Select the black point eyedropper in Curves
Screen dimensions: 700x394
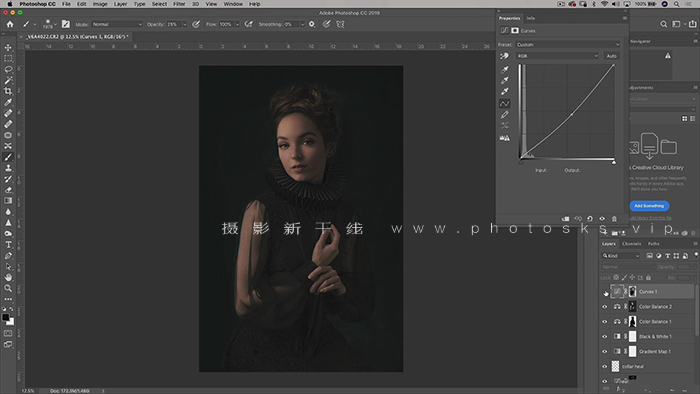point(504,70)
